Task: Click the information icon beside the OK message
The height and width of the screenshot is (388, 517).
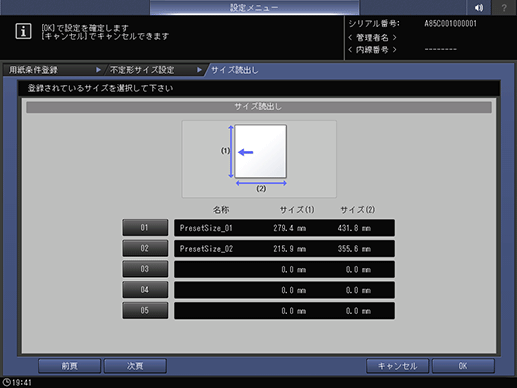Action: tap(23, 31)
